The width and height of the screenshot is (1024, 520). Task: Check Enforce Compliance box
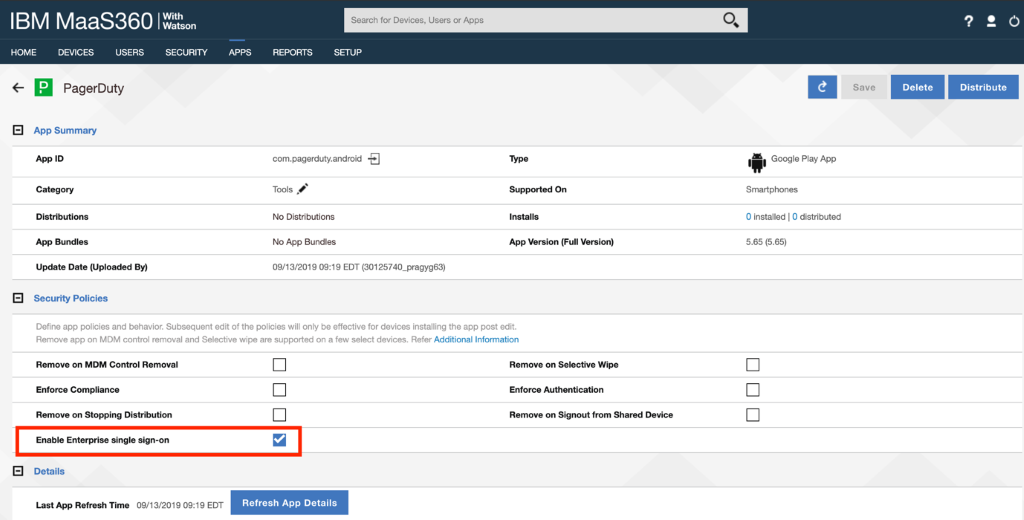280,390
